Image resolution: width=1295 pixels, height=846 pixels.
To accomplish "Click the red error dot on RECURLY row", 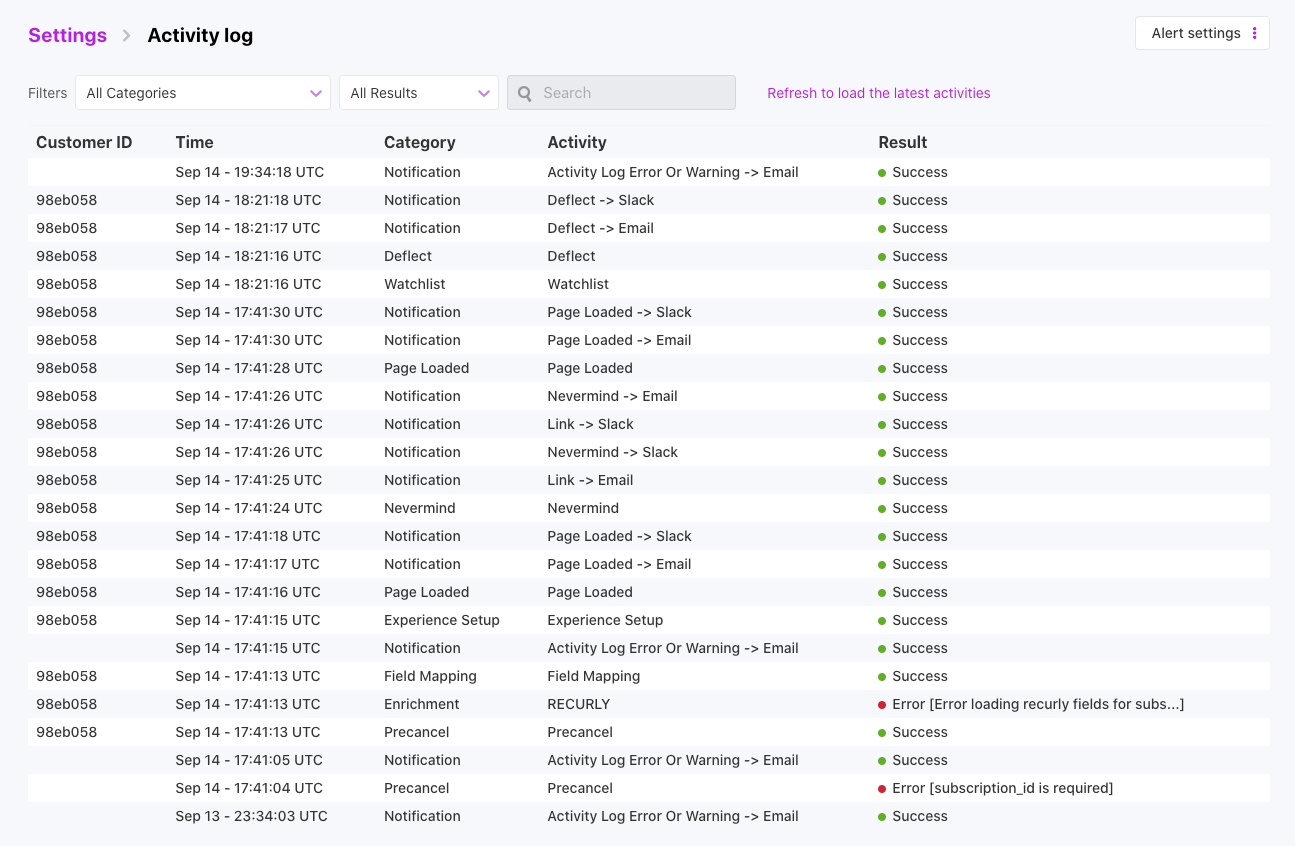I will [x=884, y=704].
